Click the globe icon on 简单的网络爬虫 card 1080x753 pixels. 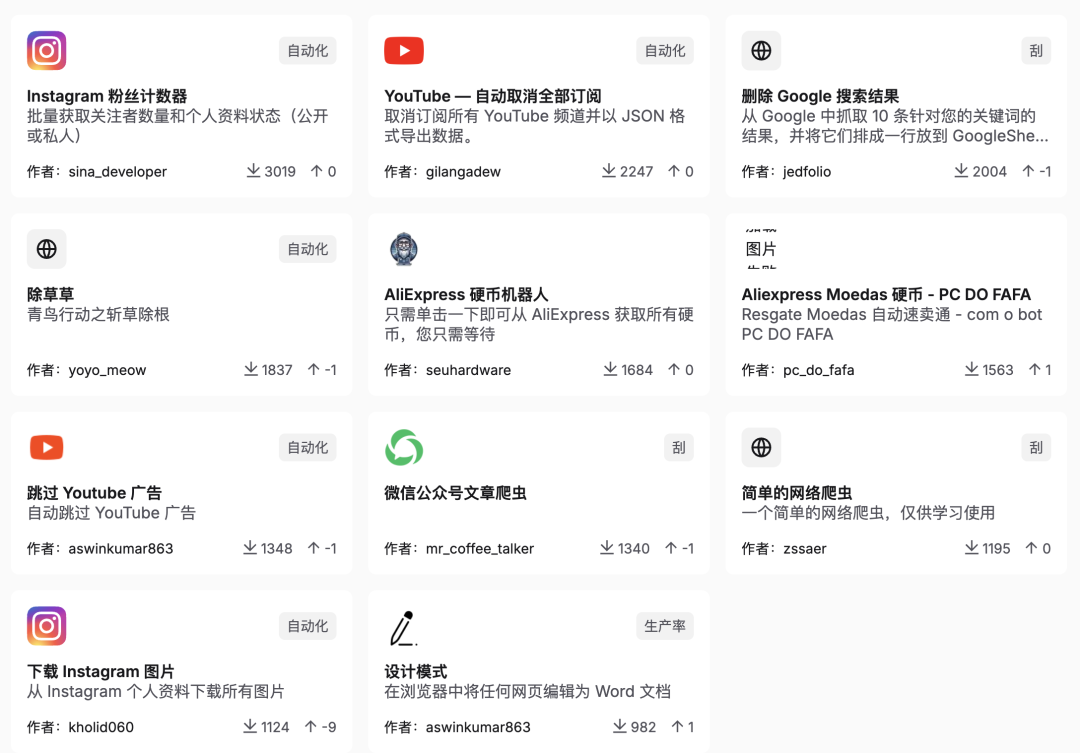tap(761, 448)
